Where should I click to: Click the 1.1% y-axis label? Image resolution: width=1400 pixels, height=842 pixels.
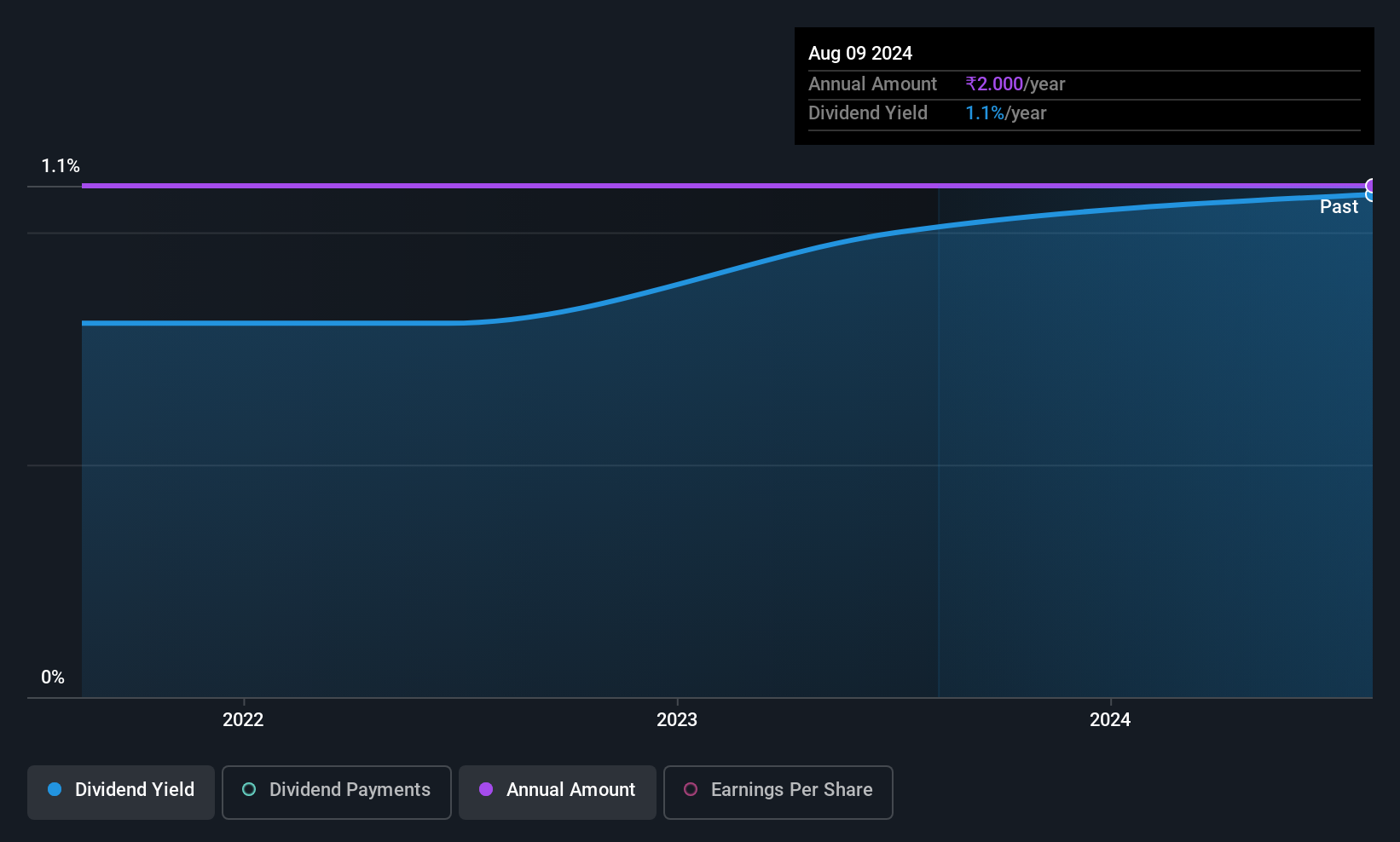coord(61,165)
